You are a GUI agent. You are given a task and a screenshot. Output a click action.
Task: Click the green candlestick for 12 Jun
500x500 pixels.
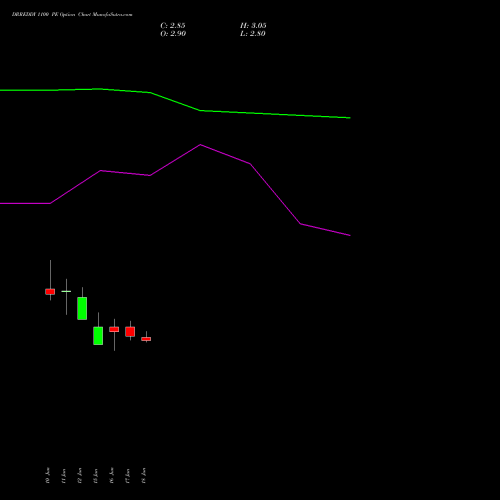[x=82, y=308]
